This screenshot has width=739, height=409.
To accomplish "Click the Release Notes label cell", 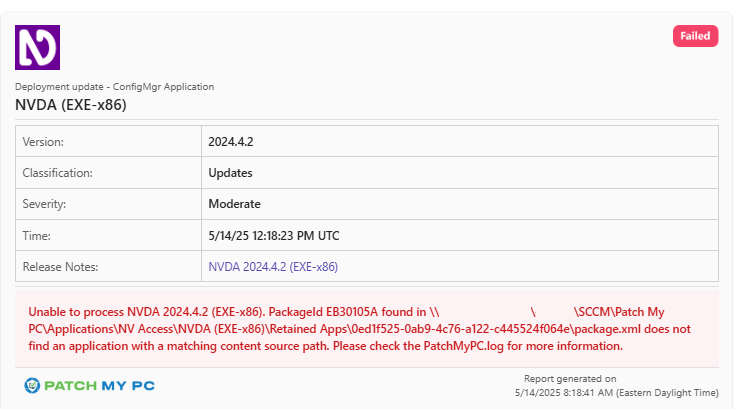I will pyautogui.click(x=108, y=266).
